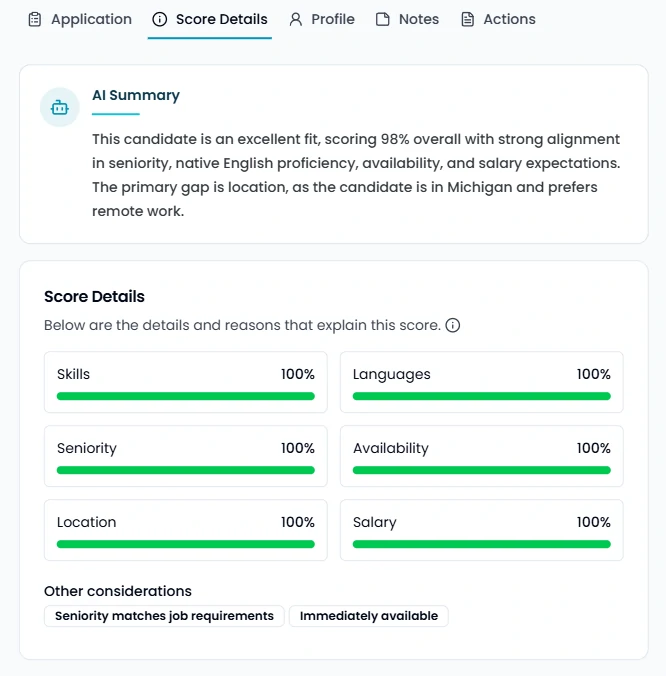The image size is (666, 676).
Task: Click the Languages score progress bar
Action: pyautogui.click(x=482, y=396)
